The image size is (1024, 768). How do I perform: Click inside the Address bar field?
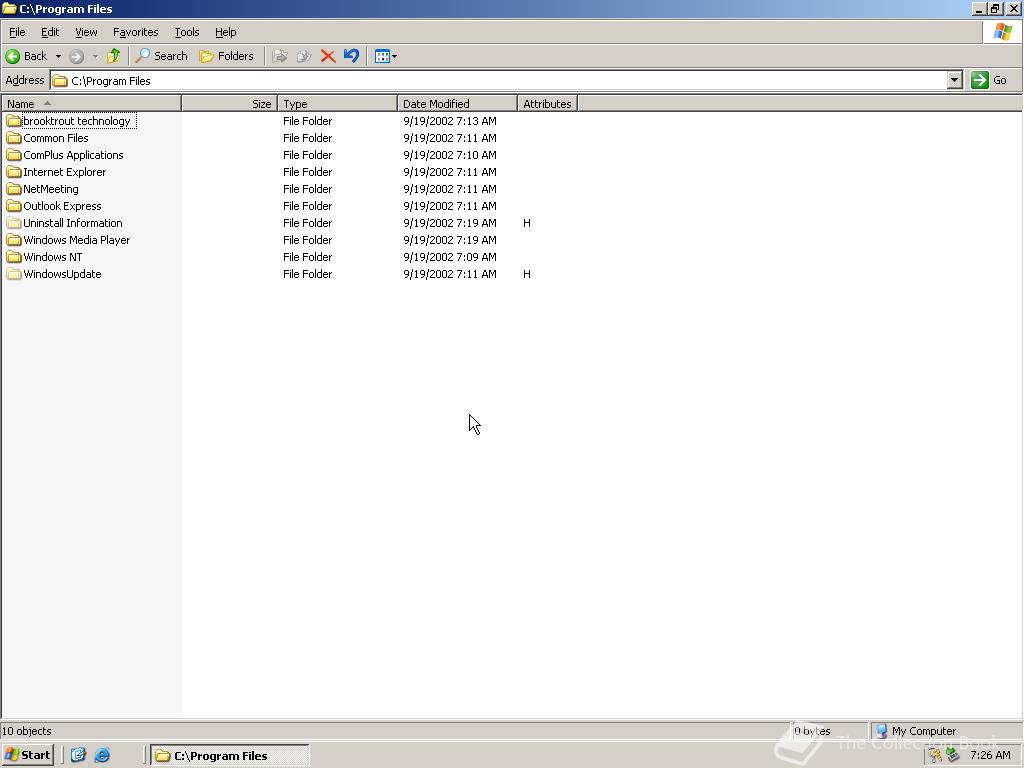pyautogui.click(x=499, y=80)
